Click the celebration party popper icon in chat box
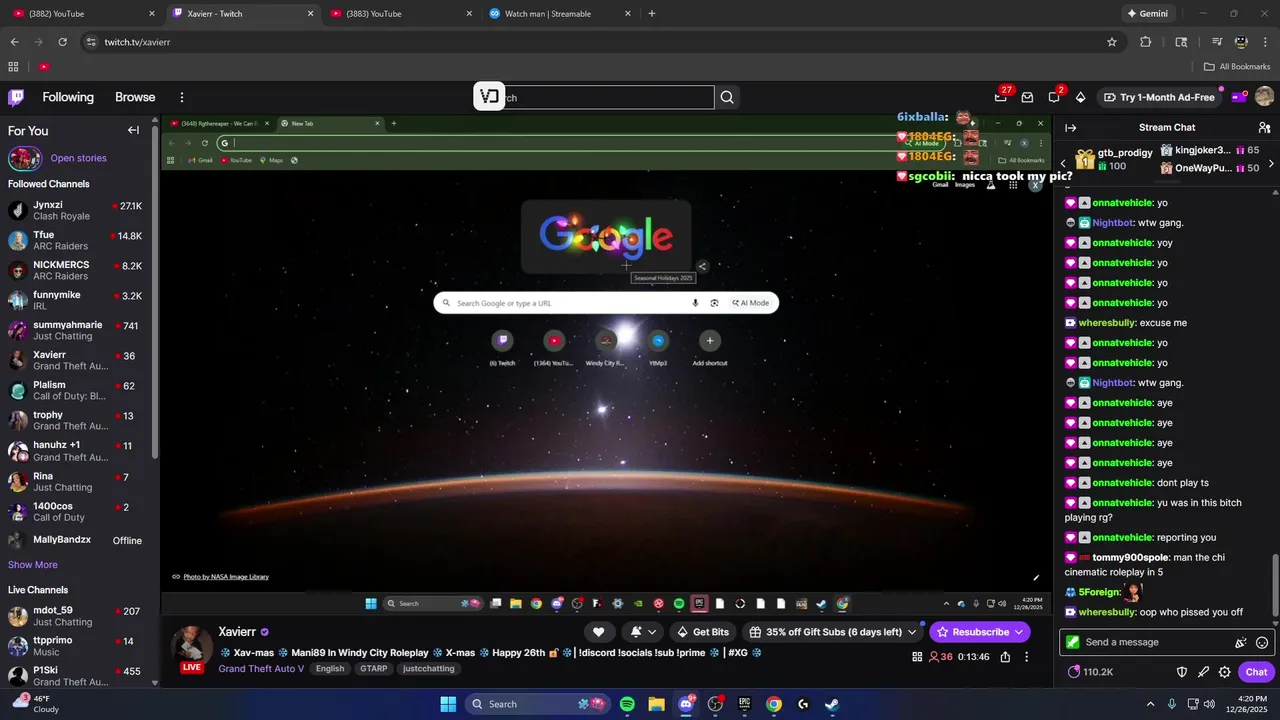Viewport: 1280px width, 720px height. point(1241,642)
